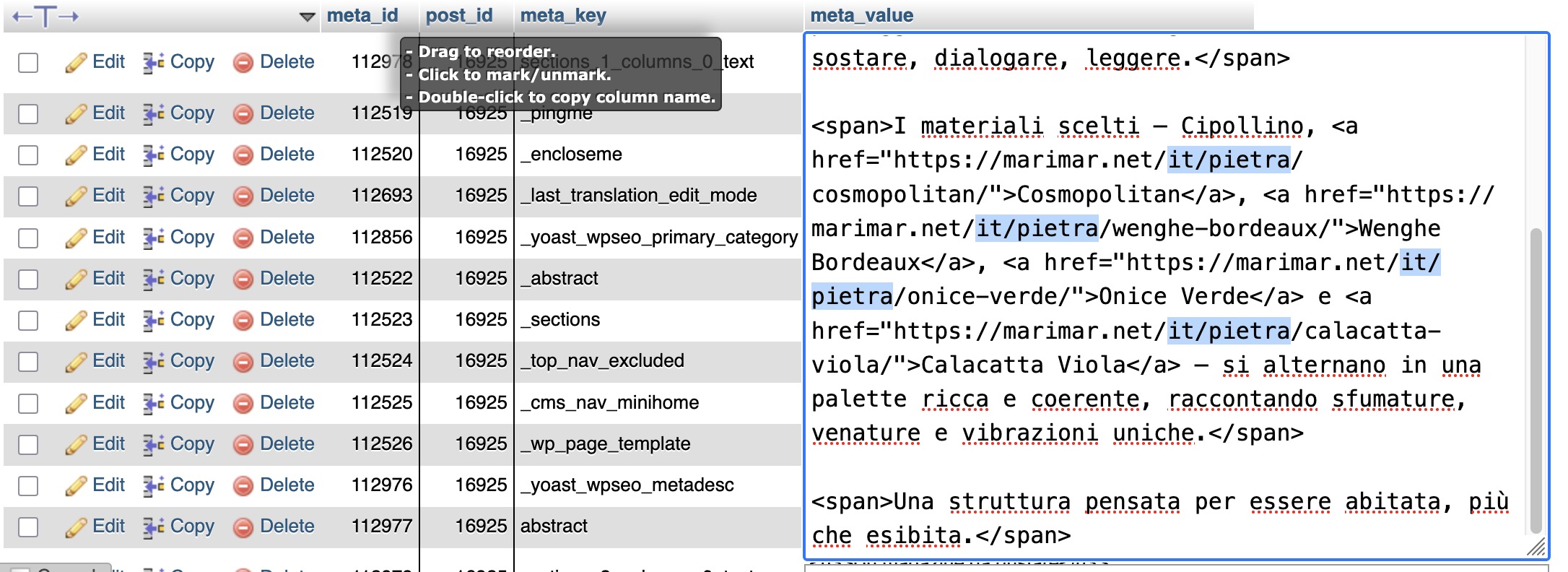Click the Delete link for the _yoast_wpseo_metadesc row
This screenshot has height=572, width=1568.
click(287, 485)
